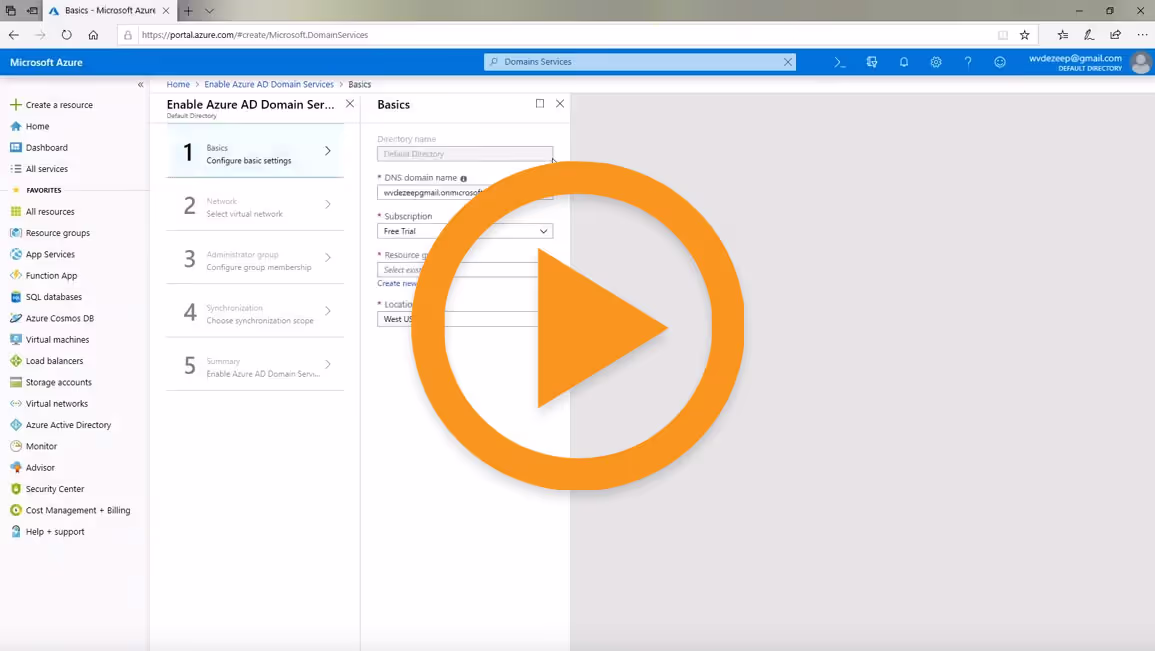This screenshot has height=651, width=1155.
Task: Add page to favorites star
Action: [1025, 35]
